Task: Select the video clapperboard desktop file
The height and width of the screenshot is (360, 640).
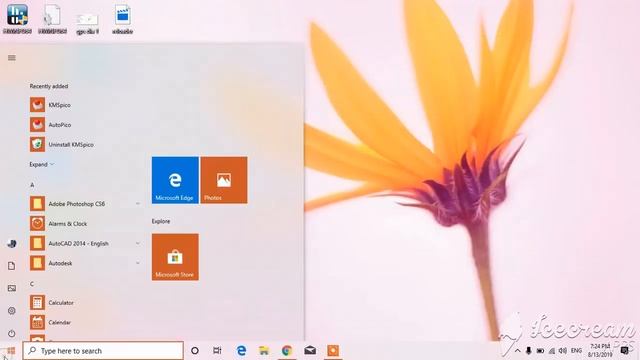Action: coord(122,18)
